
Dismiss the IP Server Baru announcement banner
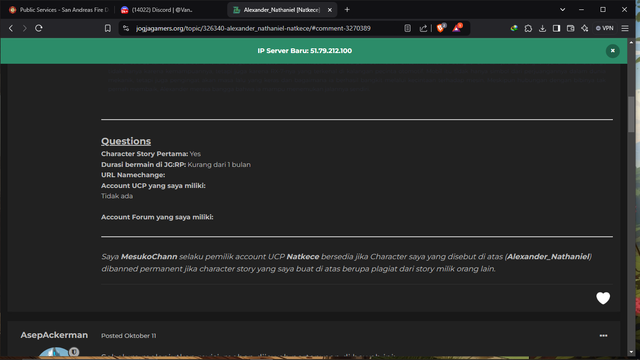[x=612, y=51]
